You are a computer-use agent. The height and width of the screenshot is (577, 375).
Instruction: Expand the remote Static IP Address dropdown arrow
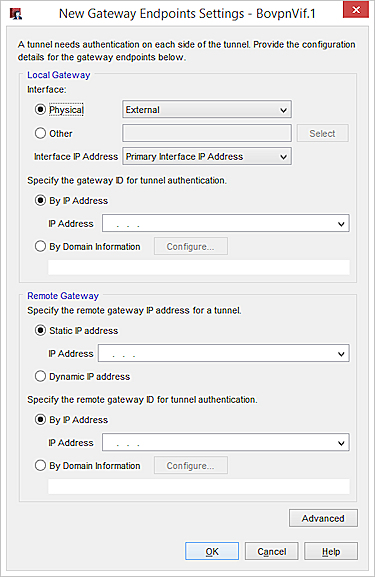[x=341, y=354]
